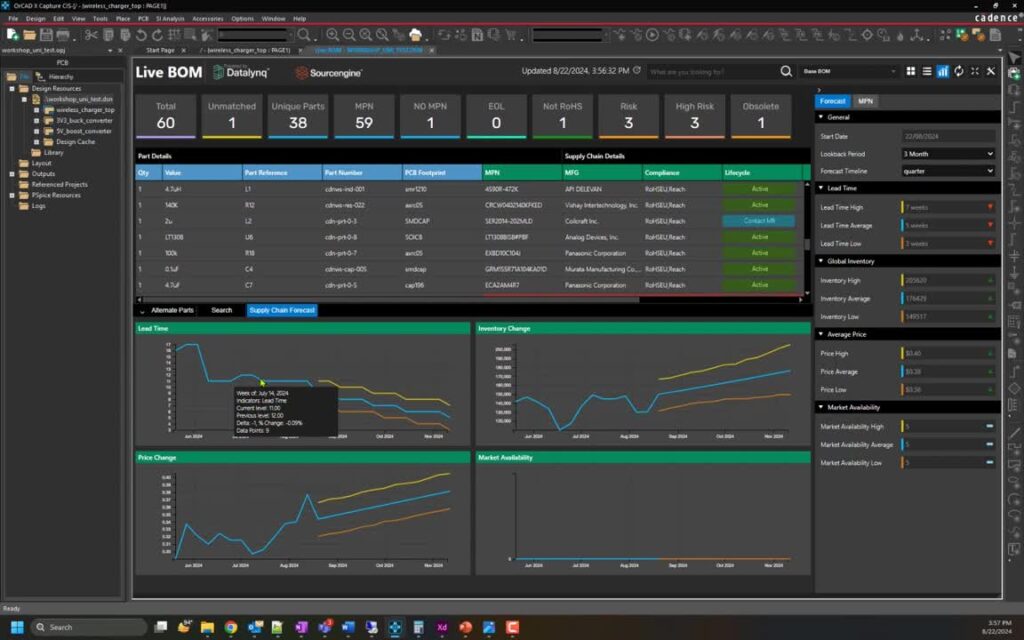Click the highlighted Live BOM chart view icon
Screen dimensions: 1024x640
942,71
